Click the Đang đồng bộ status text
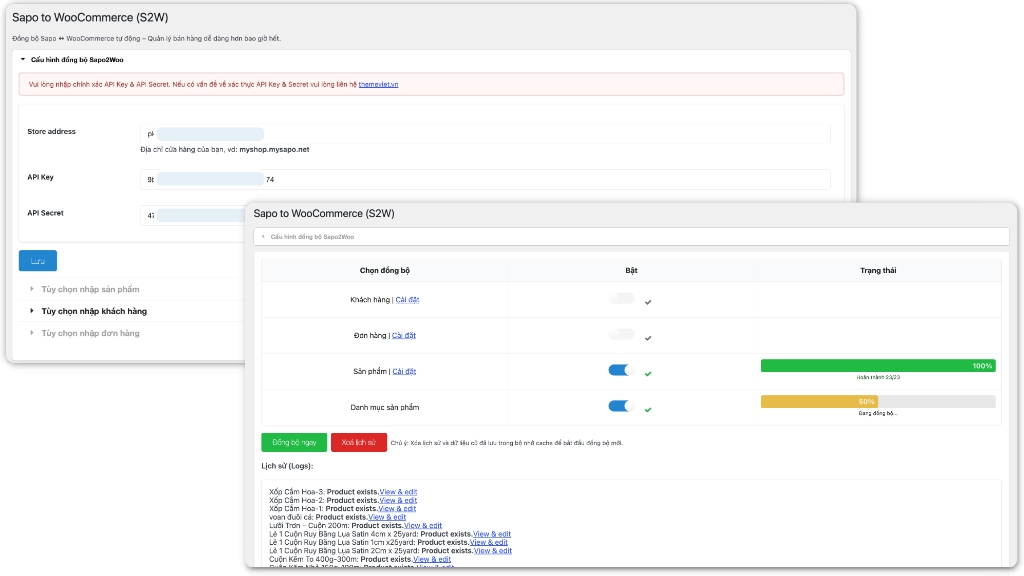Image resolution: width=1024 pixels, height=576 pixels. click(878, 413)
